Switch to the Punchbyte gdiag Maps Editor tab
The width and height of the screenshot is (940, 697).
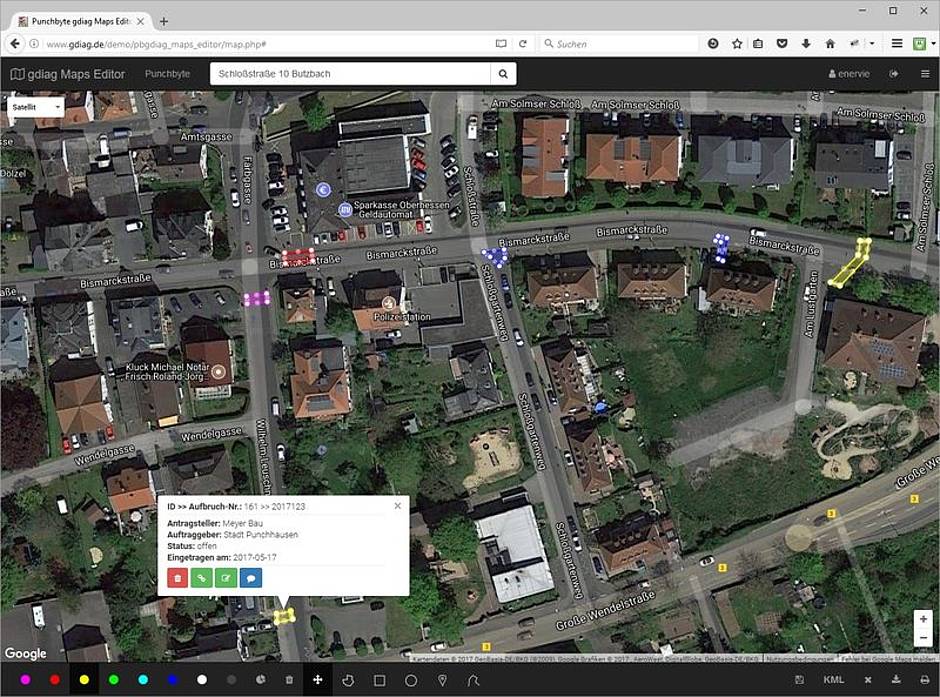pos(80,21)
